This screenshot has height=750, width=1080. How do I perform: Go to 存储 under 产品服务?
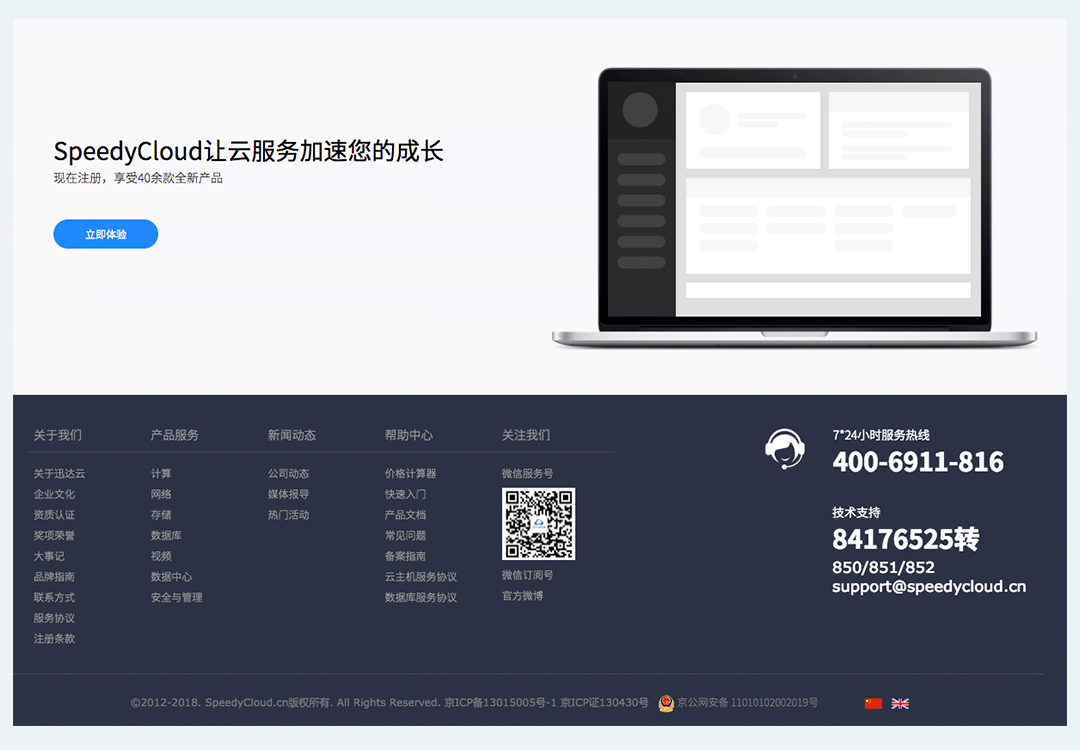[x=161, y=515]
